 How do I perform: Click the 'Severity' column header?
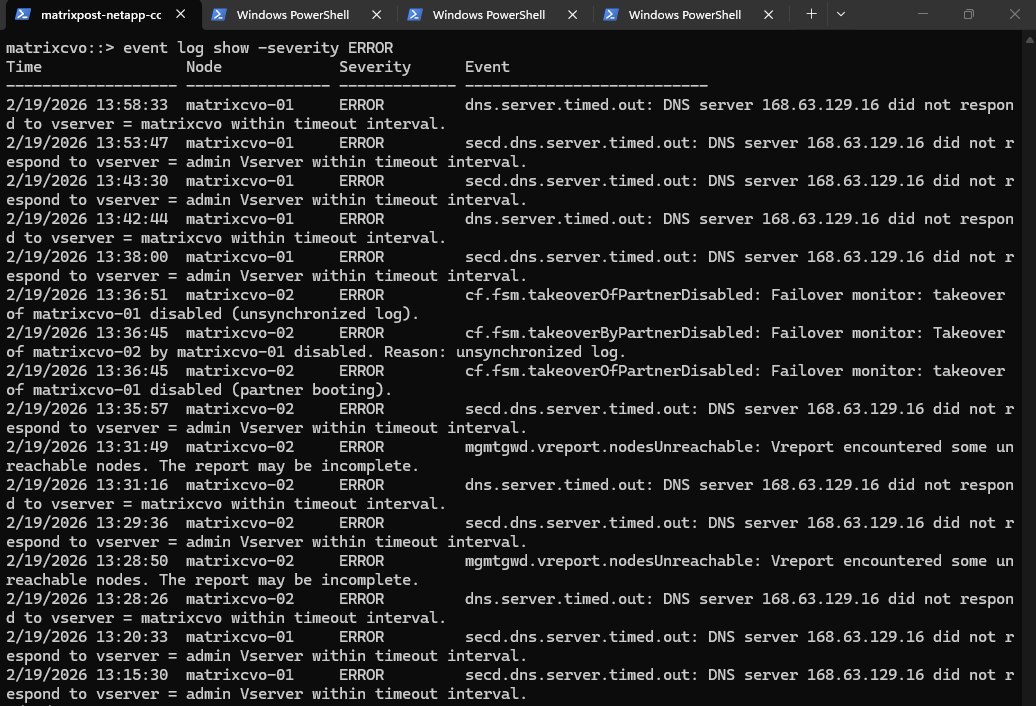[x=375, y=67]
